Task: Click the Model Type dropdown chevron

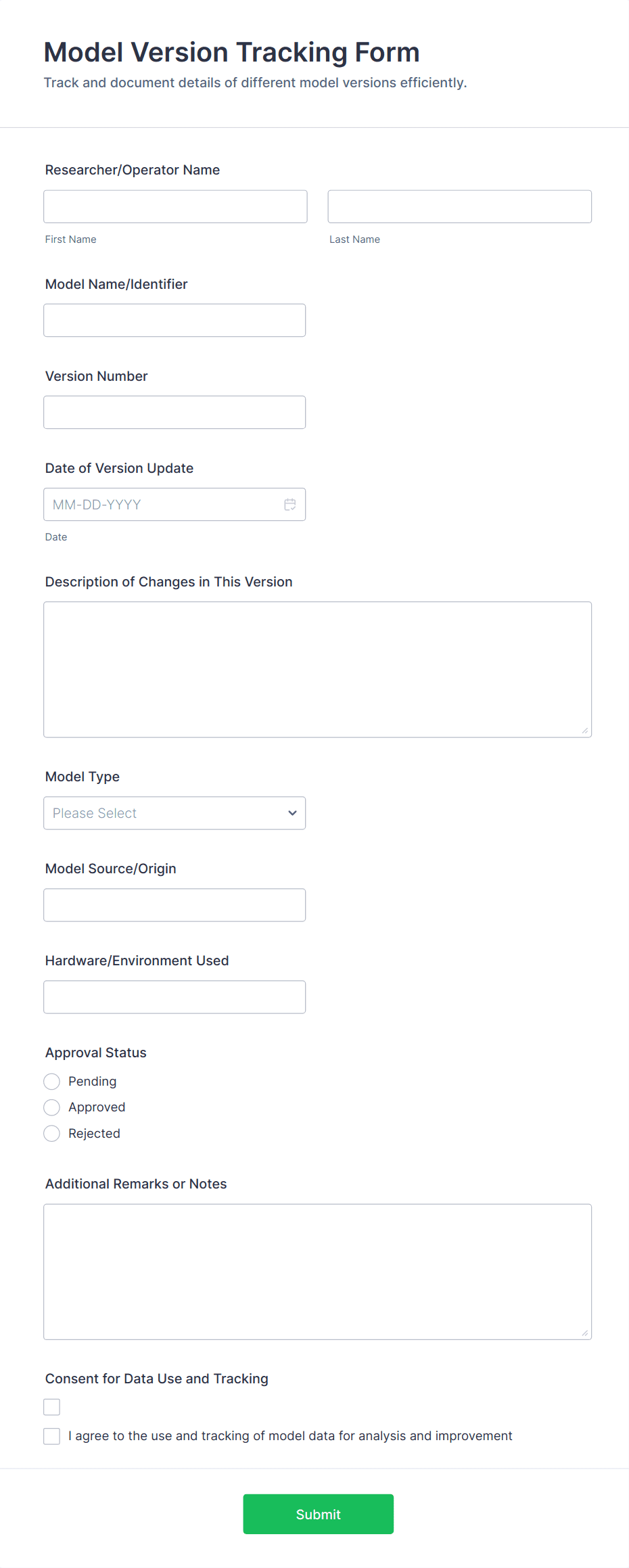Action: 292,813
